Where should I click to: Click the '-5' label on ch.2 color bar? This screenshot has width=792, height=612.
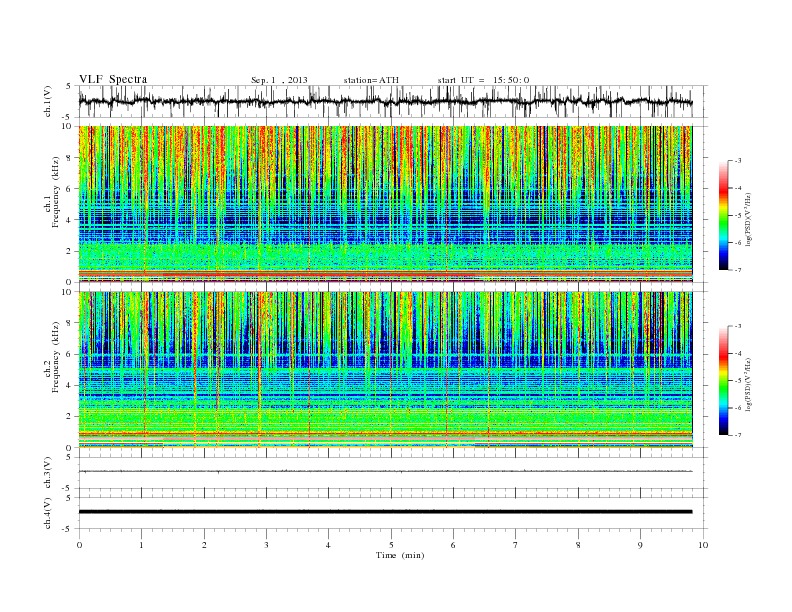738,380
